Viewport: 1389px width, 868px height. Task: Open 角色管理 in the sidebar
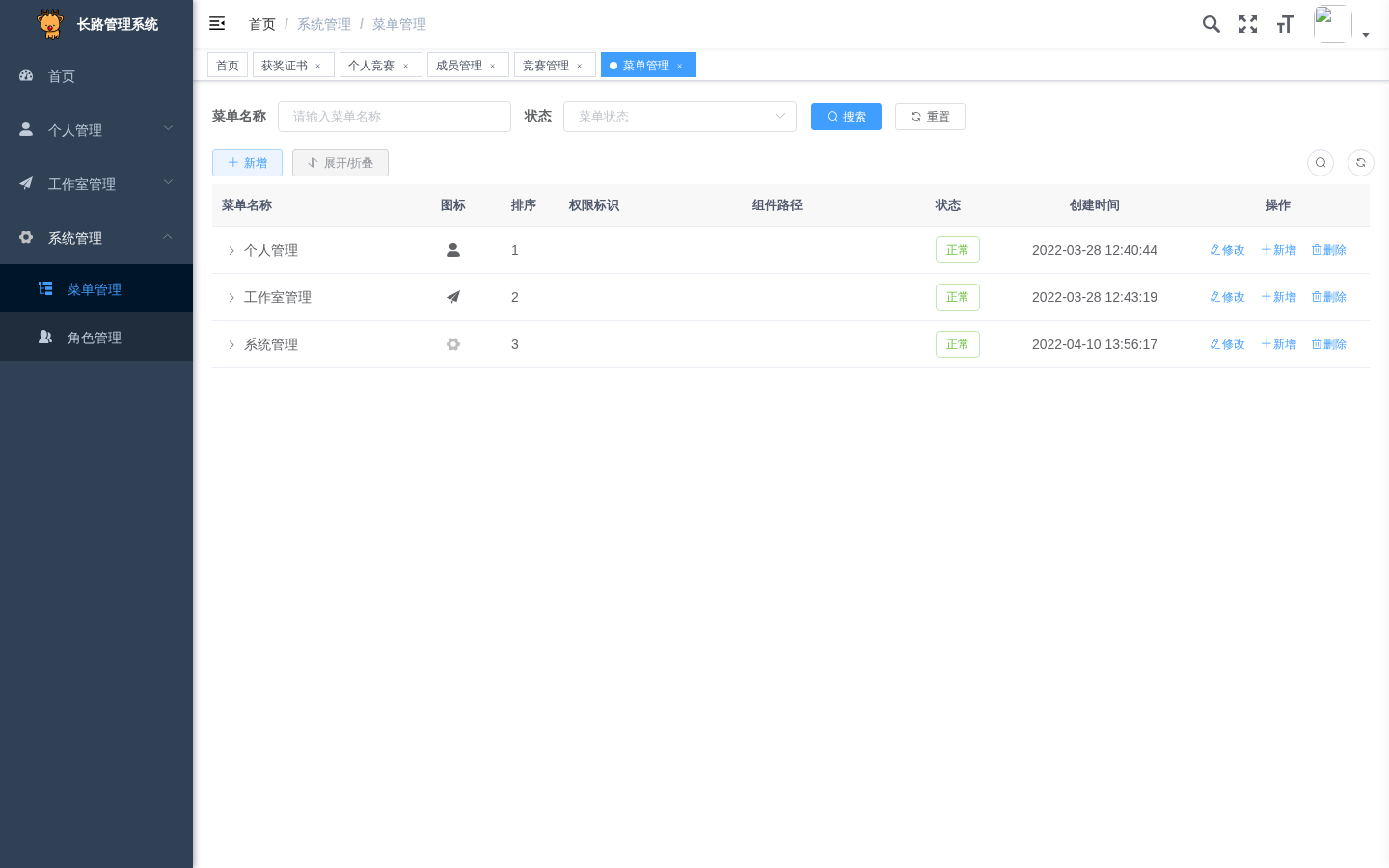tap(96, 337)
